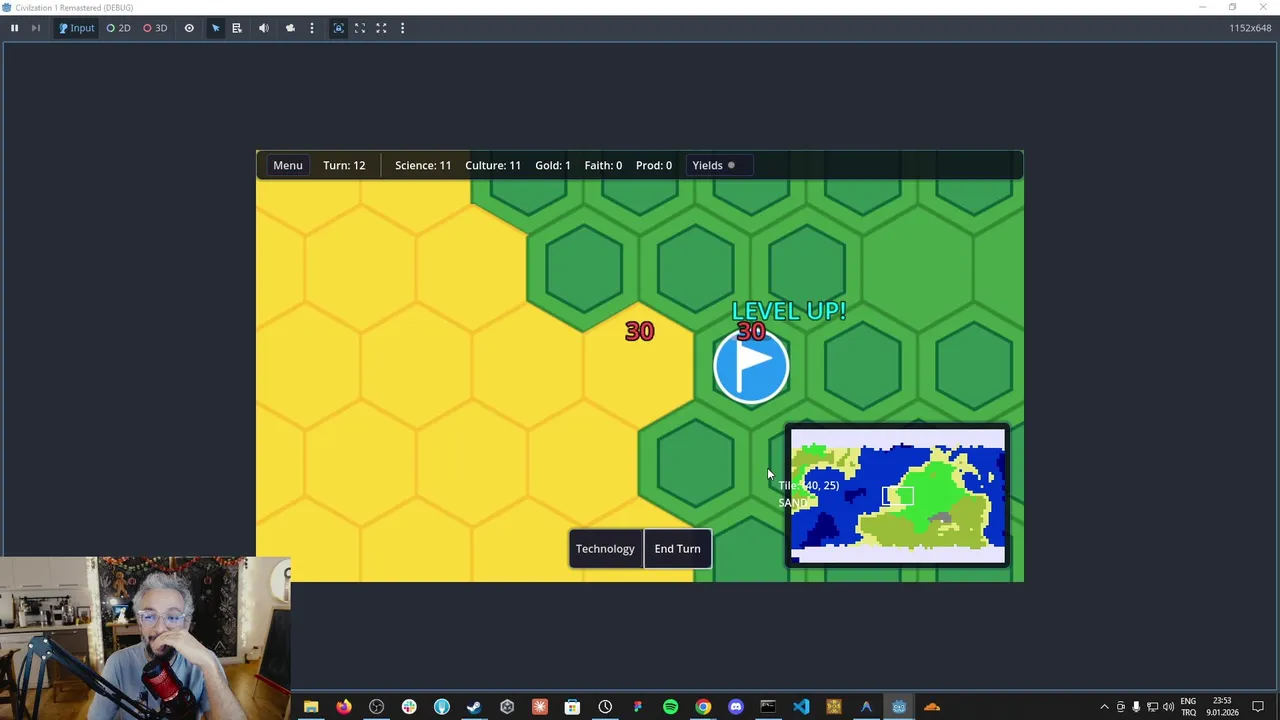The height and width of the screenshot is (720, 1280).
Task: Open the embedding options three-dot menu
Action: click(402, 28)
